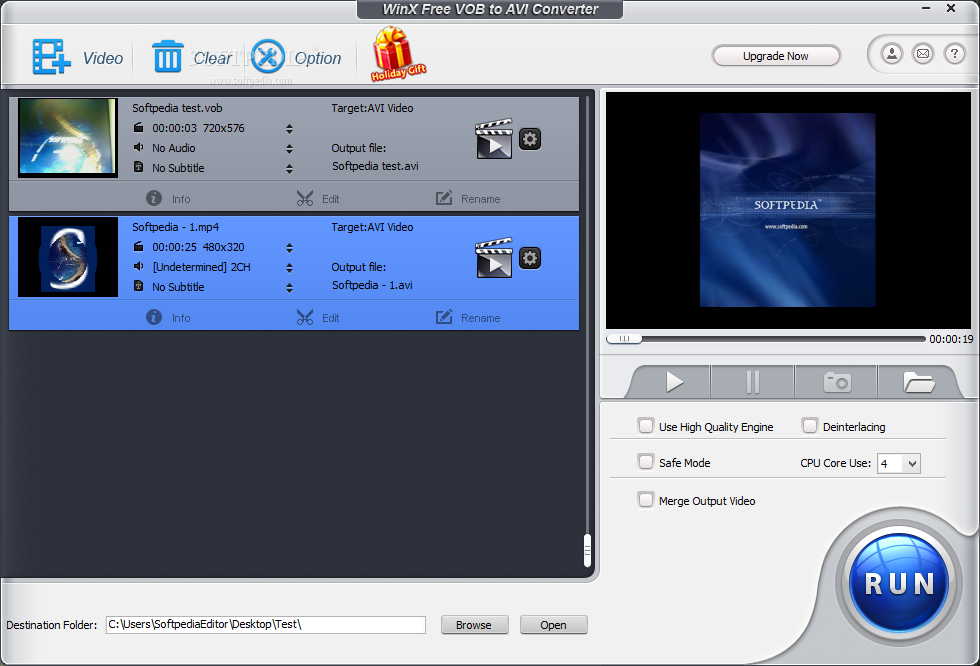Select the Softpedia test.vob thumbnail
This screenshot has height=666, width=980.
[68, 137]
